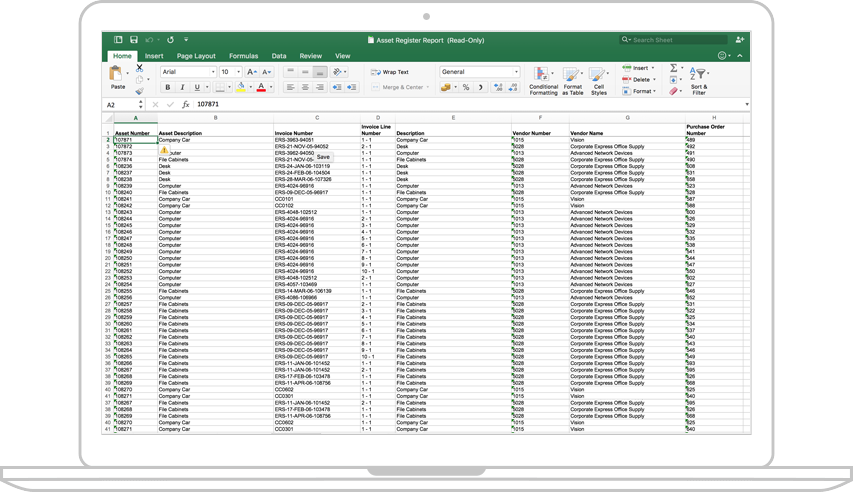Apply percent style to the cell

point(466,88)
